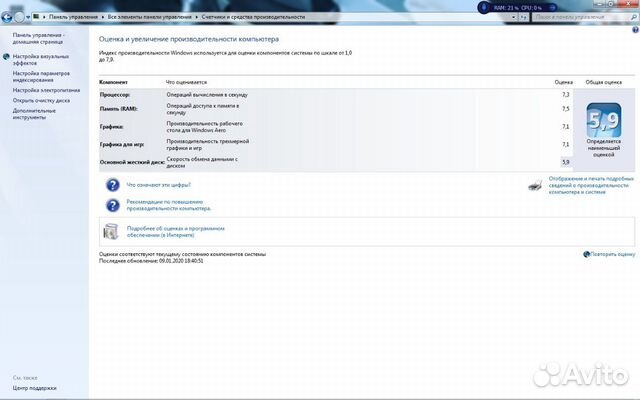
Task: Click hard disk score value 5,9
Action: click(x=565, y=162)
